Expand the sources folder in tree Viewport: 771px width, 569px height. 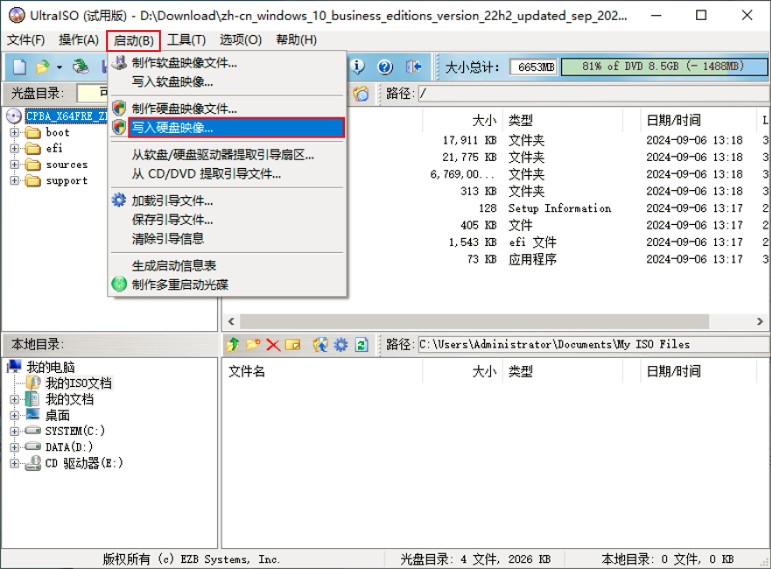pos(15,165)
